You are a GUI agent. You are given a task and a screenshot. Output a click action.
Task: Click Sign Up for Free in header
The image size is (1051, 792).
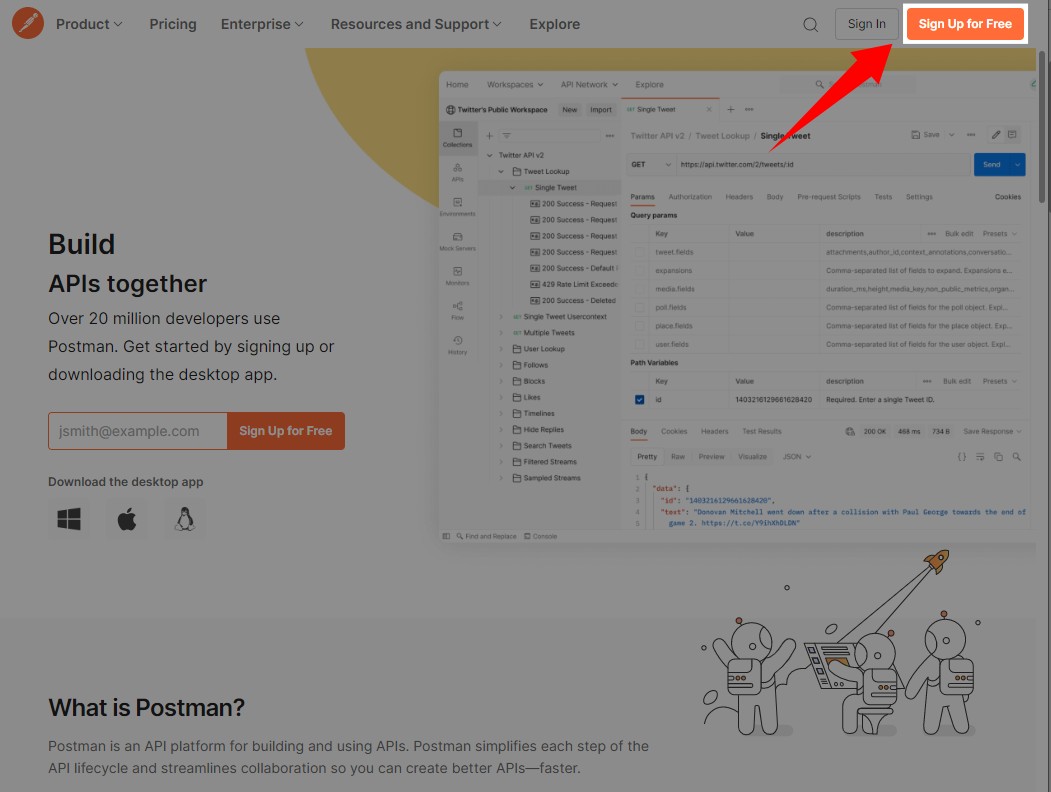(965, 24)
